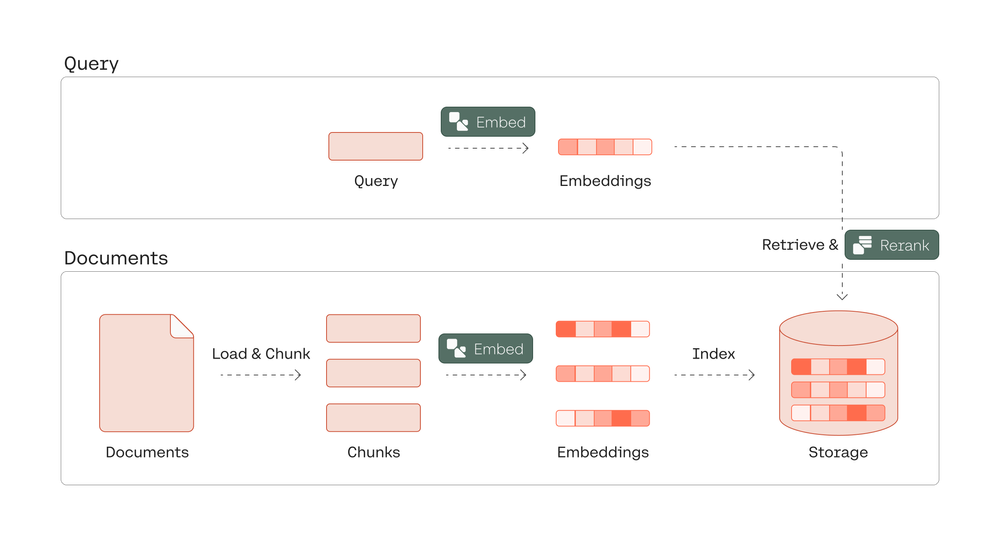Click the Load & Chunk label
This screenshot has width=1000, height=538.
pyautogui.click(x=261, y=354)
